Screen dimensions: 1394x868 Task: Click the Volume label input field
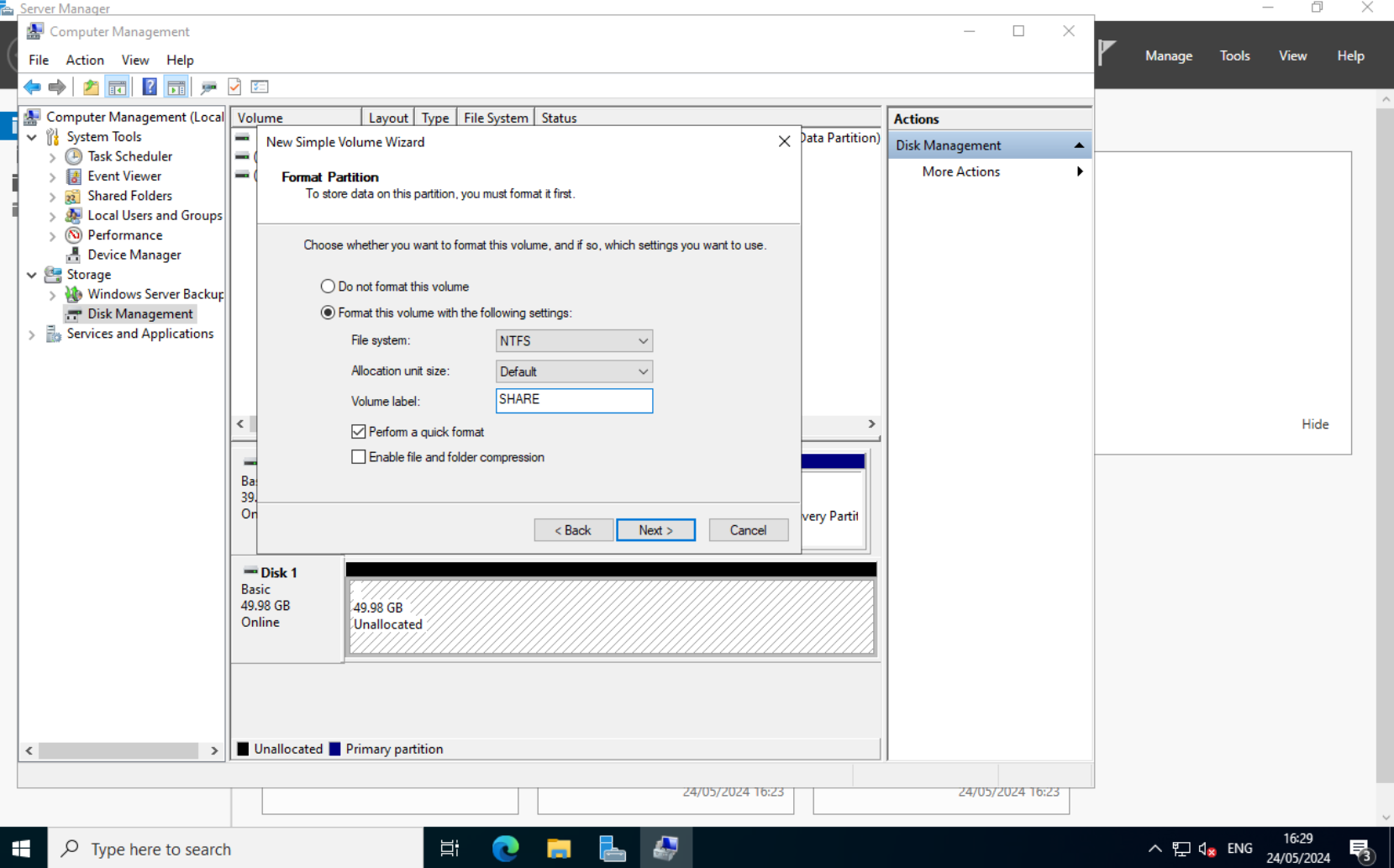[574, 400]
